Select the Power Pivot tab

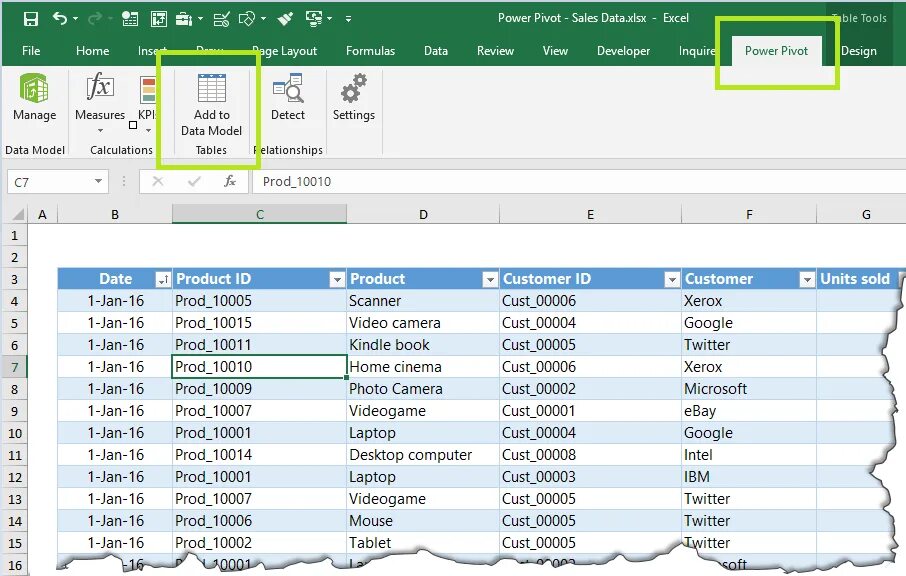click(x=776, y=51)
